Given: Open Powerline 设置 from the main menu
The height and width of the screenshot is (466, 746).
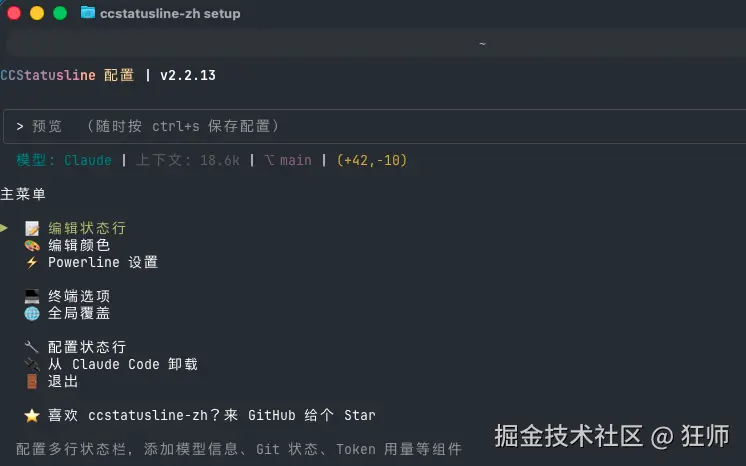Looking at the screenshot, I should click(x=103, y=262).
